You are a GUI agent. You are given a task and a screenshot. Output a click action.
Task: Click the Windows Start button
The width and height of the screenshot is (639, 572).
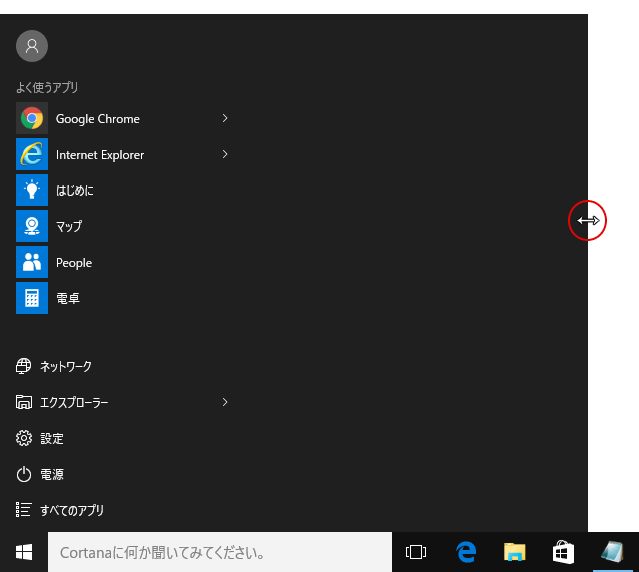coord(24,552)
